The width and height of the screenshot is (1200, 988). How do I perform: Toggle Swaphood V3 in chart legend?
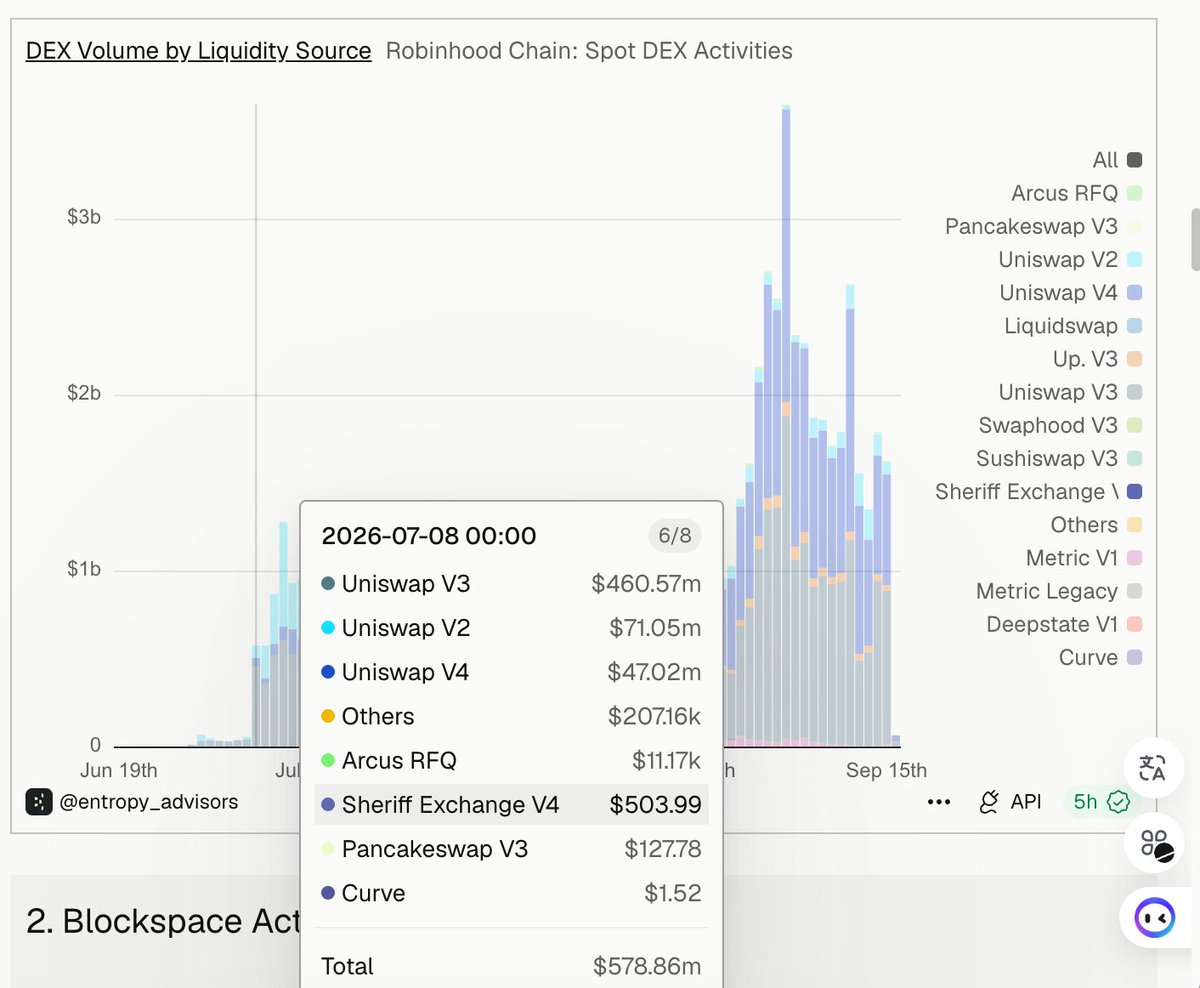(1060, 425)
